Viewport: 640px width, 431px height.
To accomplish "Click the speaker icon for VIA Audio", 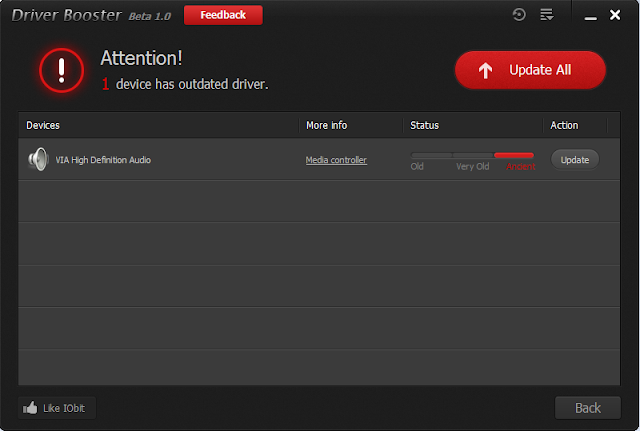I will coord(38,159).
